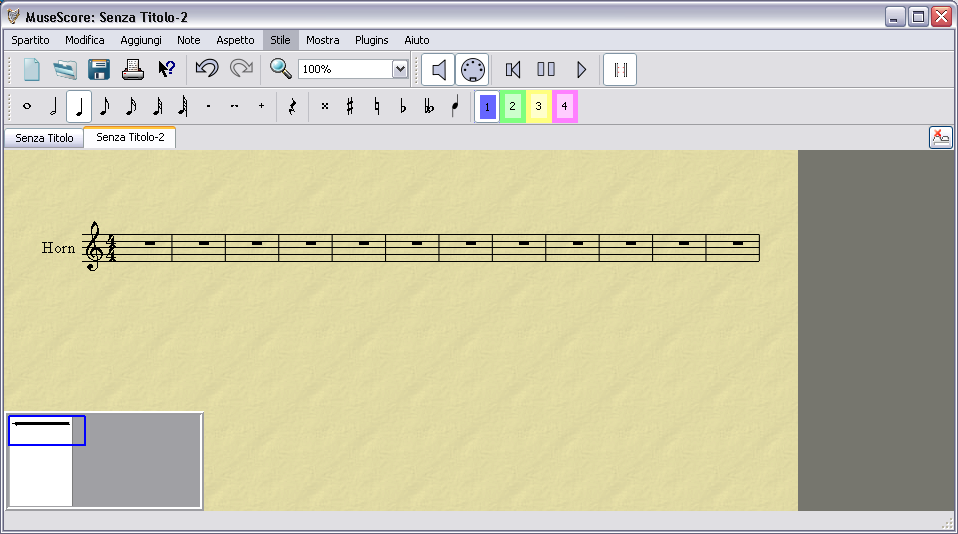Open the Modifica menu

(x=85, y=40)
